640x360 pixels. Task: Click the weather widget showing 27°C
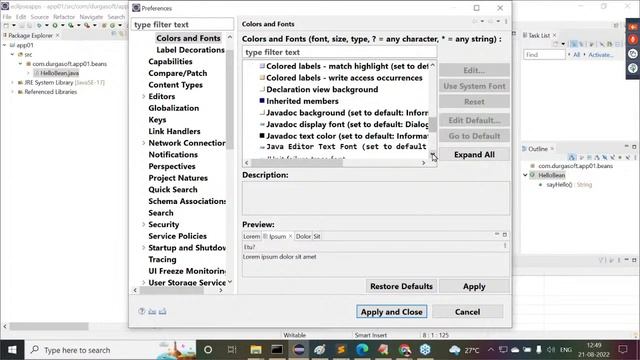click(464, 350)
